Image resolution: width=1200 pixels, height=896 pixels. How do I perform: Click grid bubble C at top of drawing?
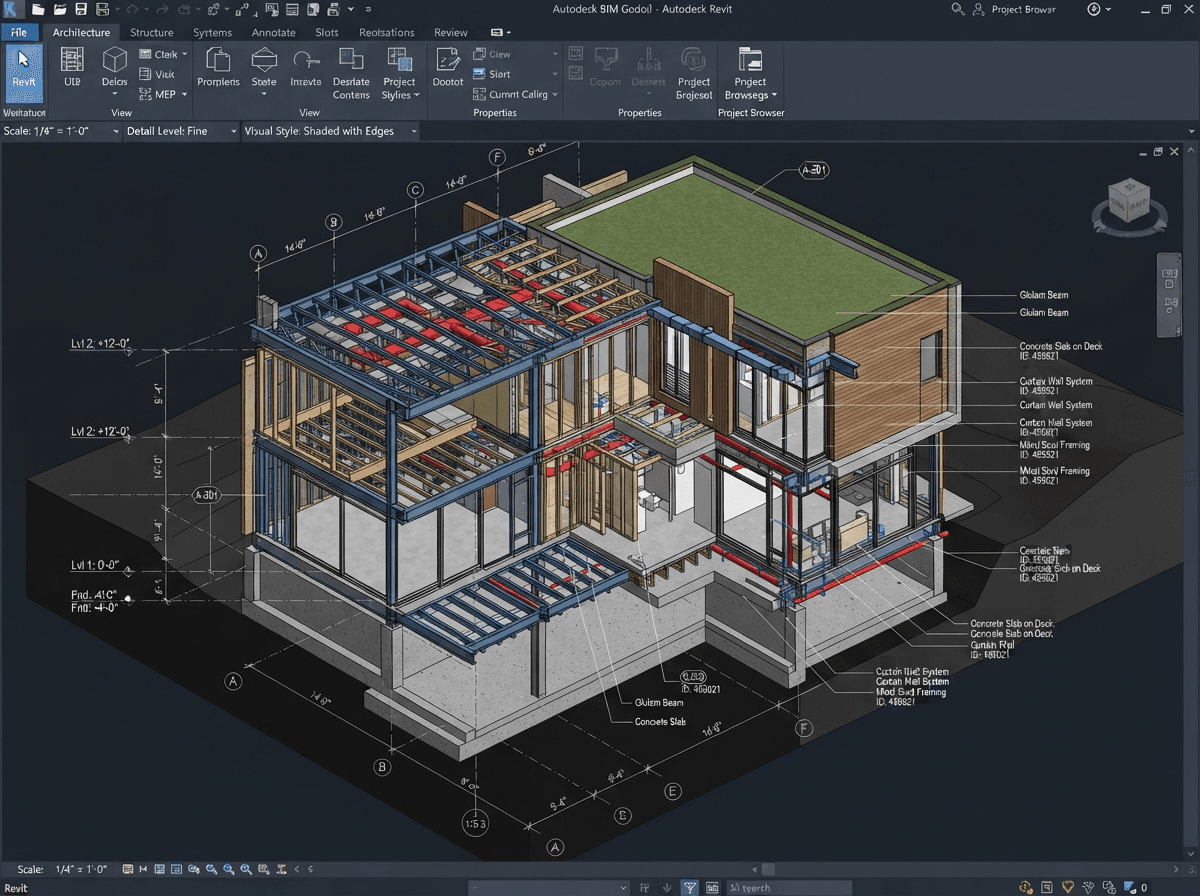(x=416, y=190)
